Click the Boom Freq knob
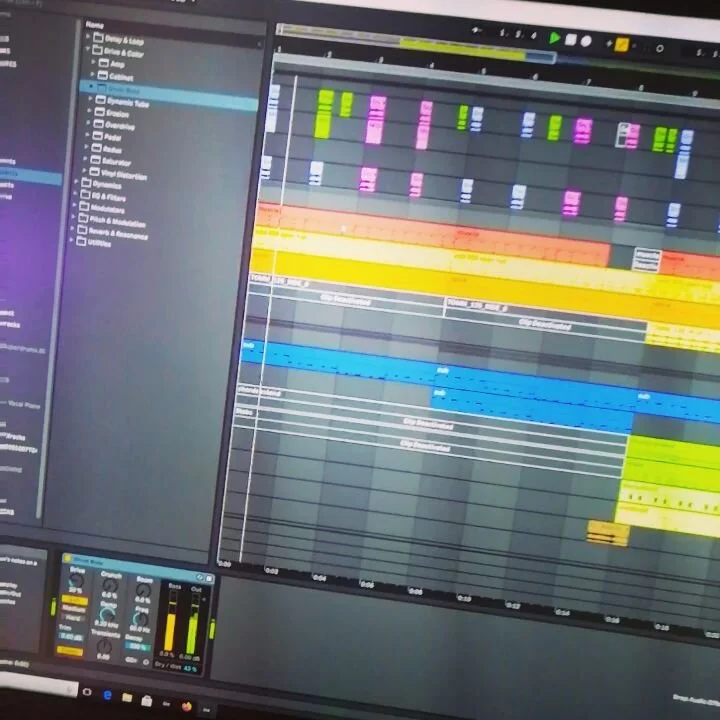Viewport: 720px width, 720px height. coord(141,620)
